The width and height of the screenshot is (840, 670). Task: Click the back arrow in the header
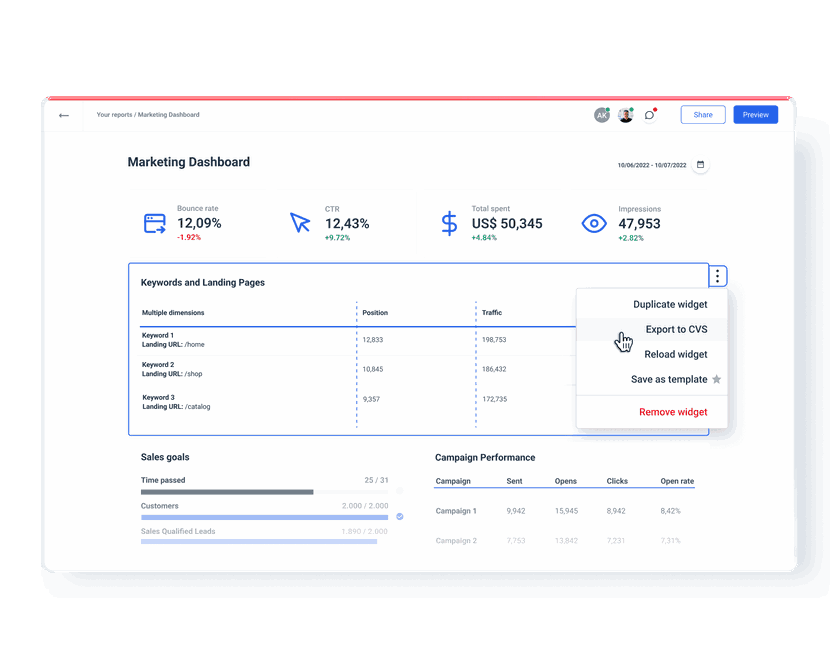point(63,114)
